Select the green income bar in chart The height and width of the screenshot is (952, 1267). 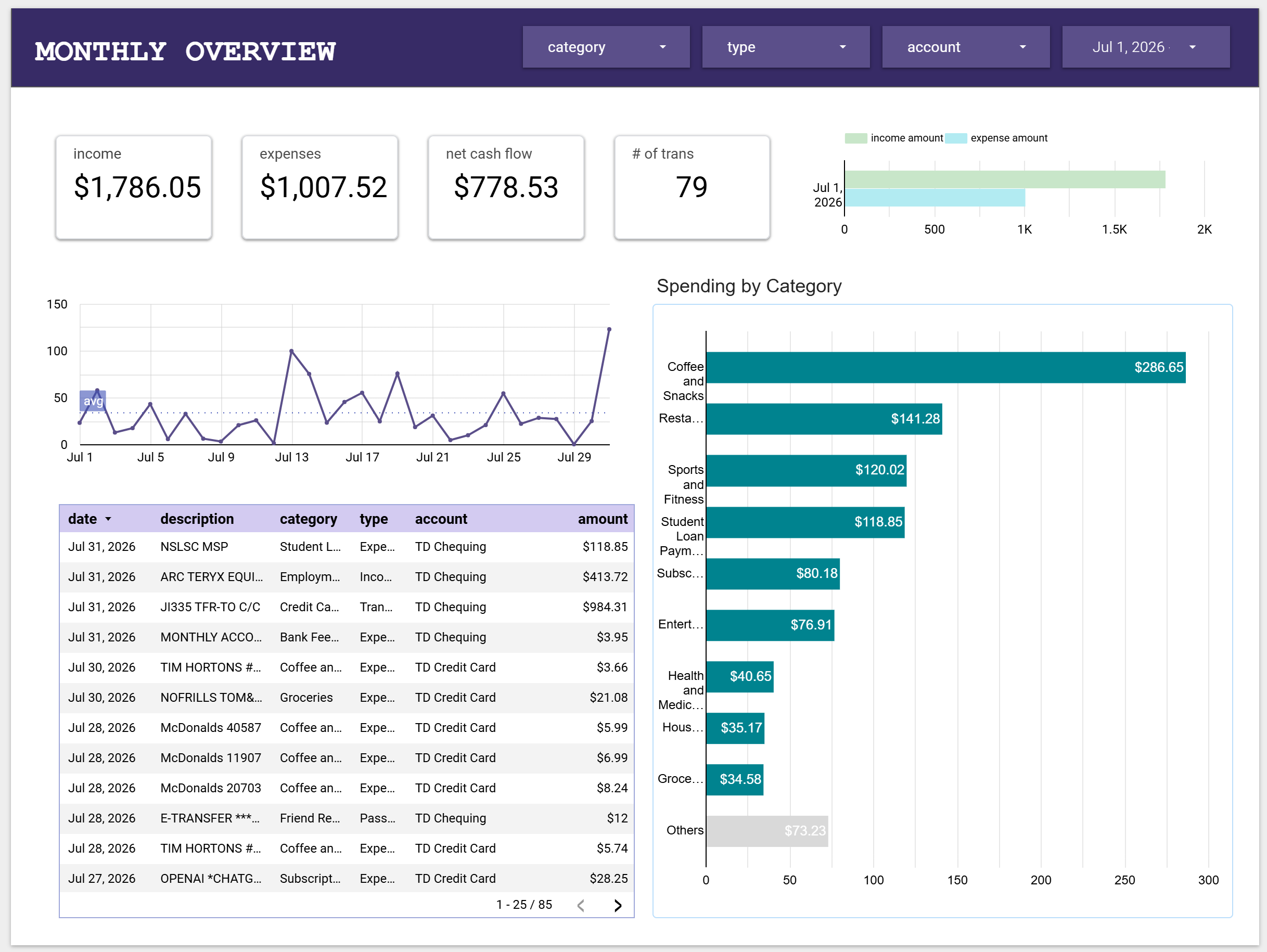[1005, 179]
